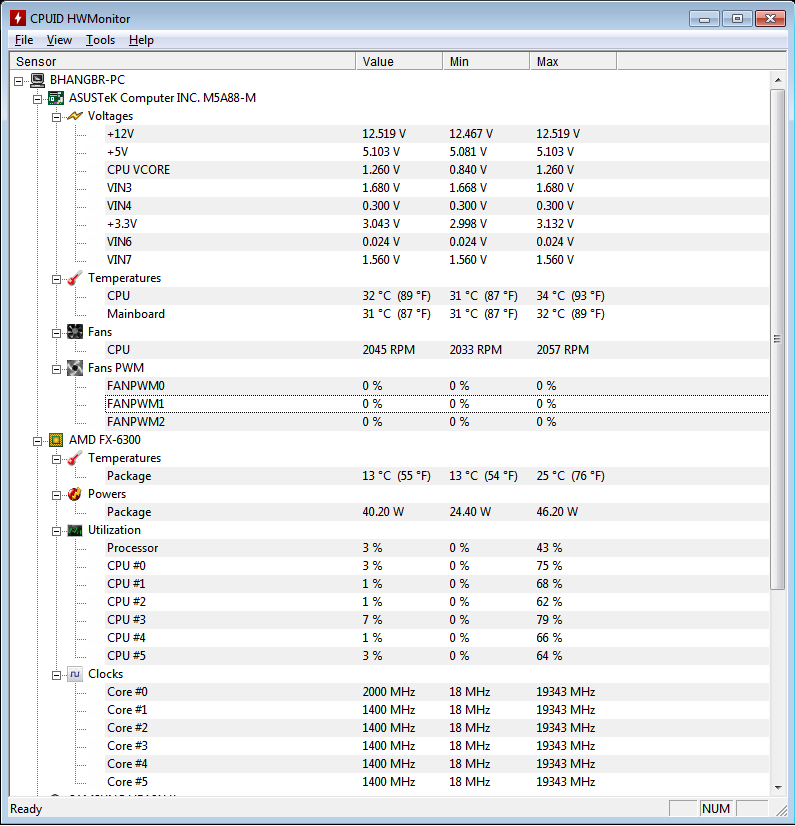Screen dimensions: 795x826
Task: Collapse the BHANGBR-PC root node
Action: point(18,81)
